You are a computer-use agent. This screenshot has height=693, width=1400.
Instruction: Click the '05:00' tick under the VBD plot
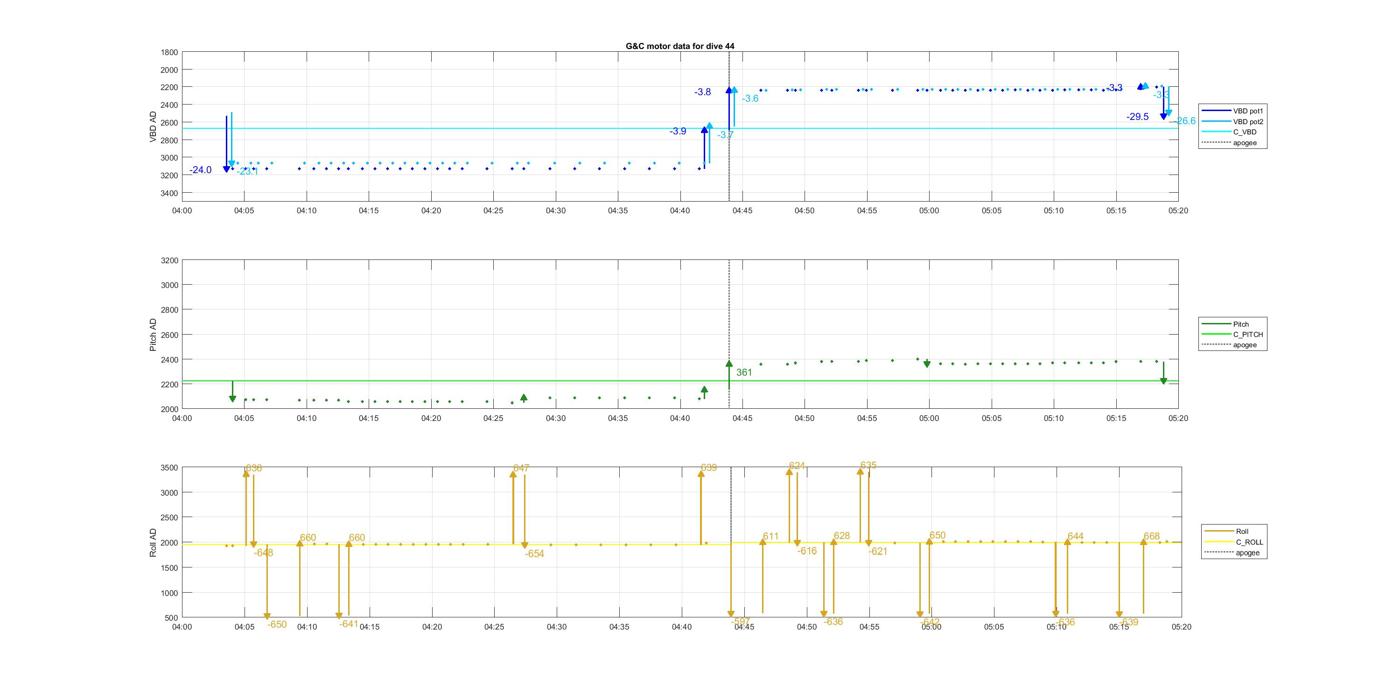pyautogui.click(x=929, y=211)
